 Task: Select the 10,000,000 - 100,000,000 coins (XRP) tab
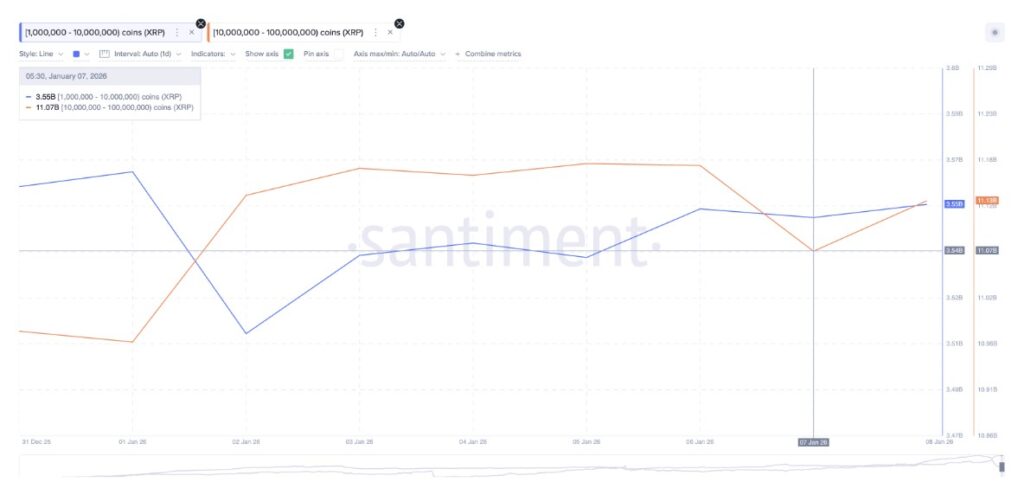click(290, 32)
